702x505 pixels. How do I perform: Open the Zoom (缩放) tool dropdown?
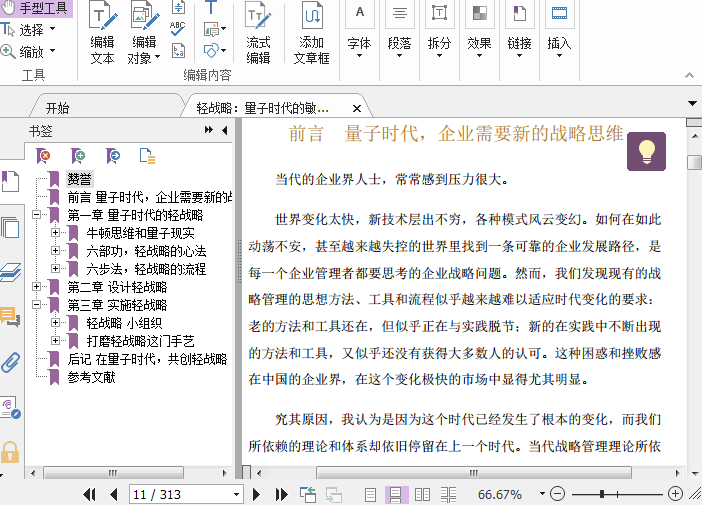pos(52,51)
